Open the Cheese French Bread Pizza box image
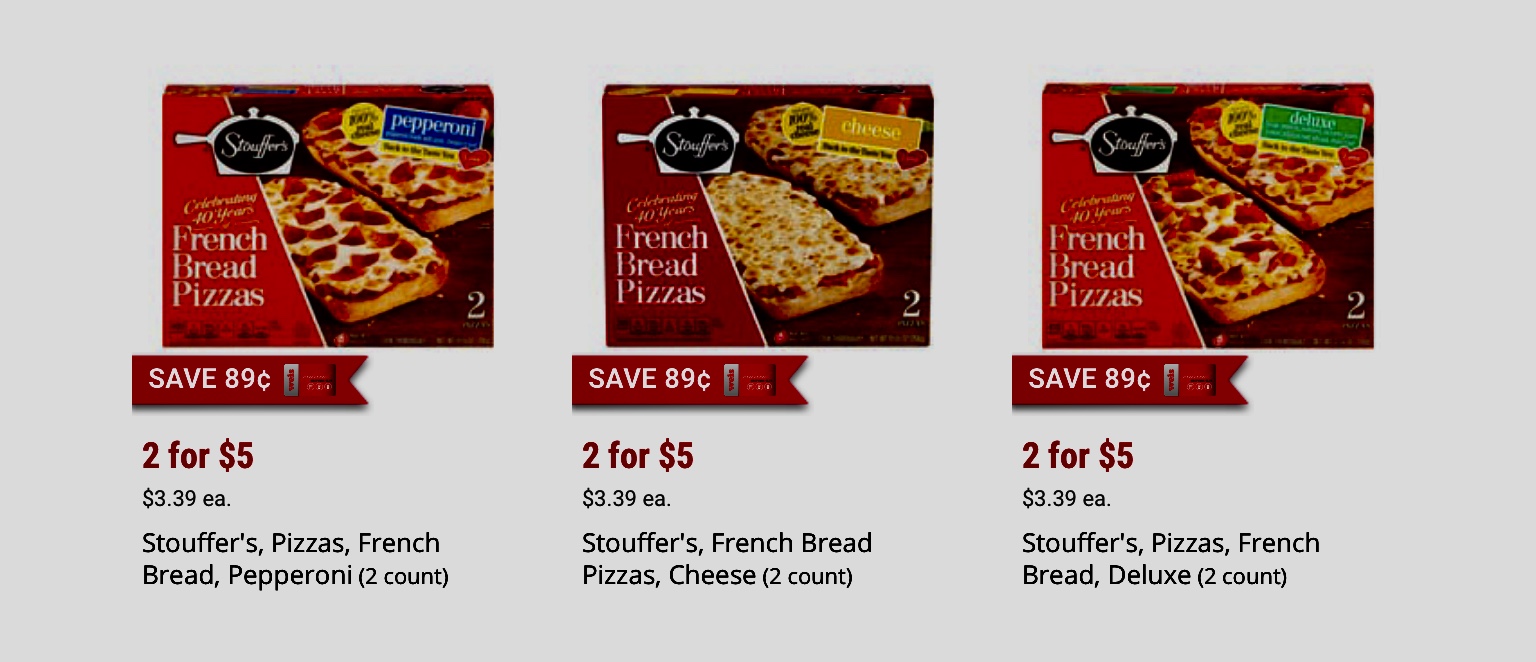Image resolution: width=1536 pixels, height=662 pixels. [768, 216]
